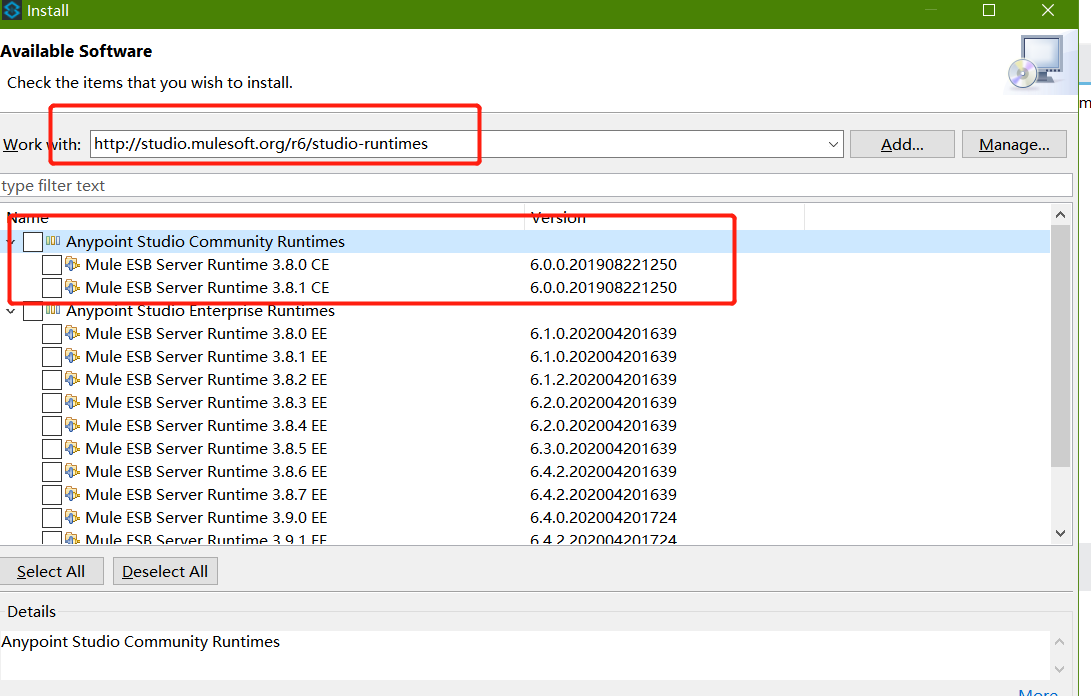Check the Anypoint Studio Community Runtimes checkbox

point(33,242)
